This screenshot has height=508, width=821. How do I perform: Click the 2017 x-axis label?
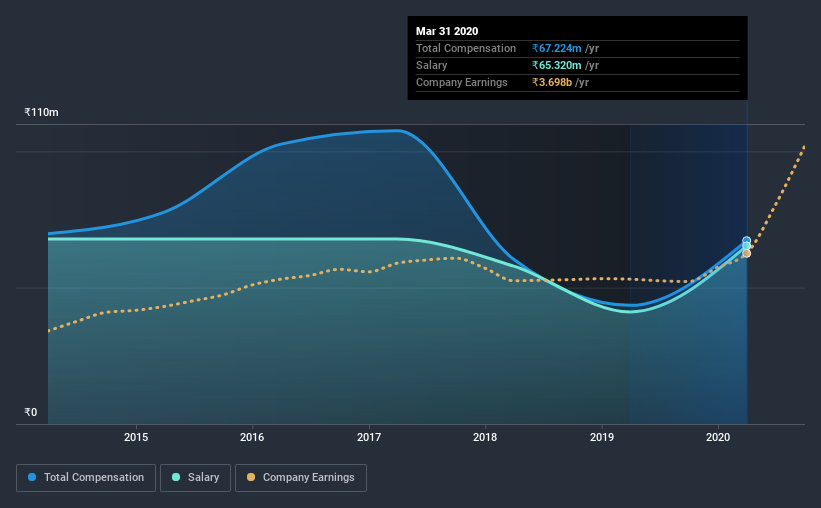click(x=369, y=437)
